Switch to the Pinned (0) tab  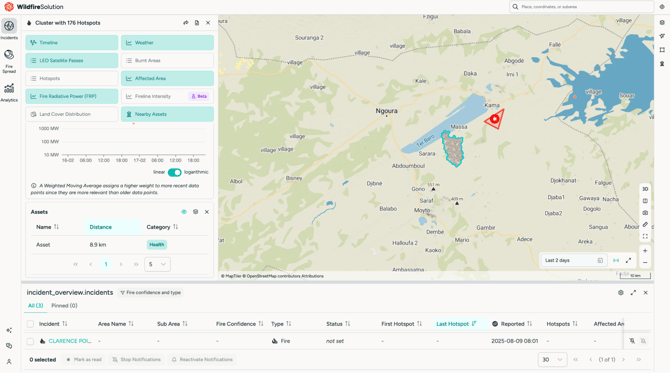(x=64, y=305)
